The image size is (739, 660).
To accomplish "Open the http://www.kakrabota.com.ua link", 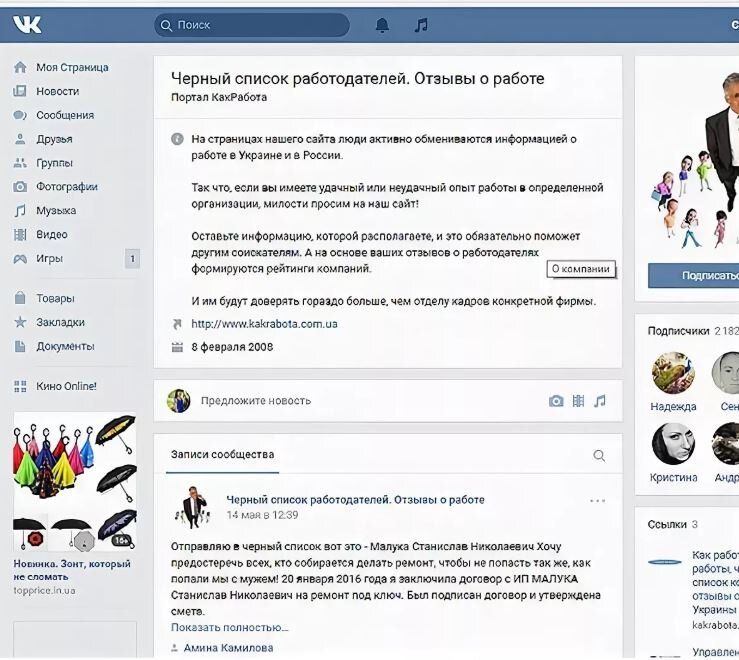I will click(x=264, y=324).
